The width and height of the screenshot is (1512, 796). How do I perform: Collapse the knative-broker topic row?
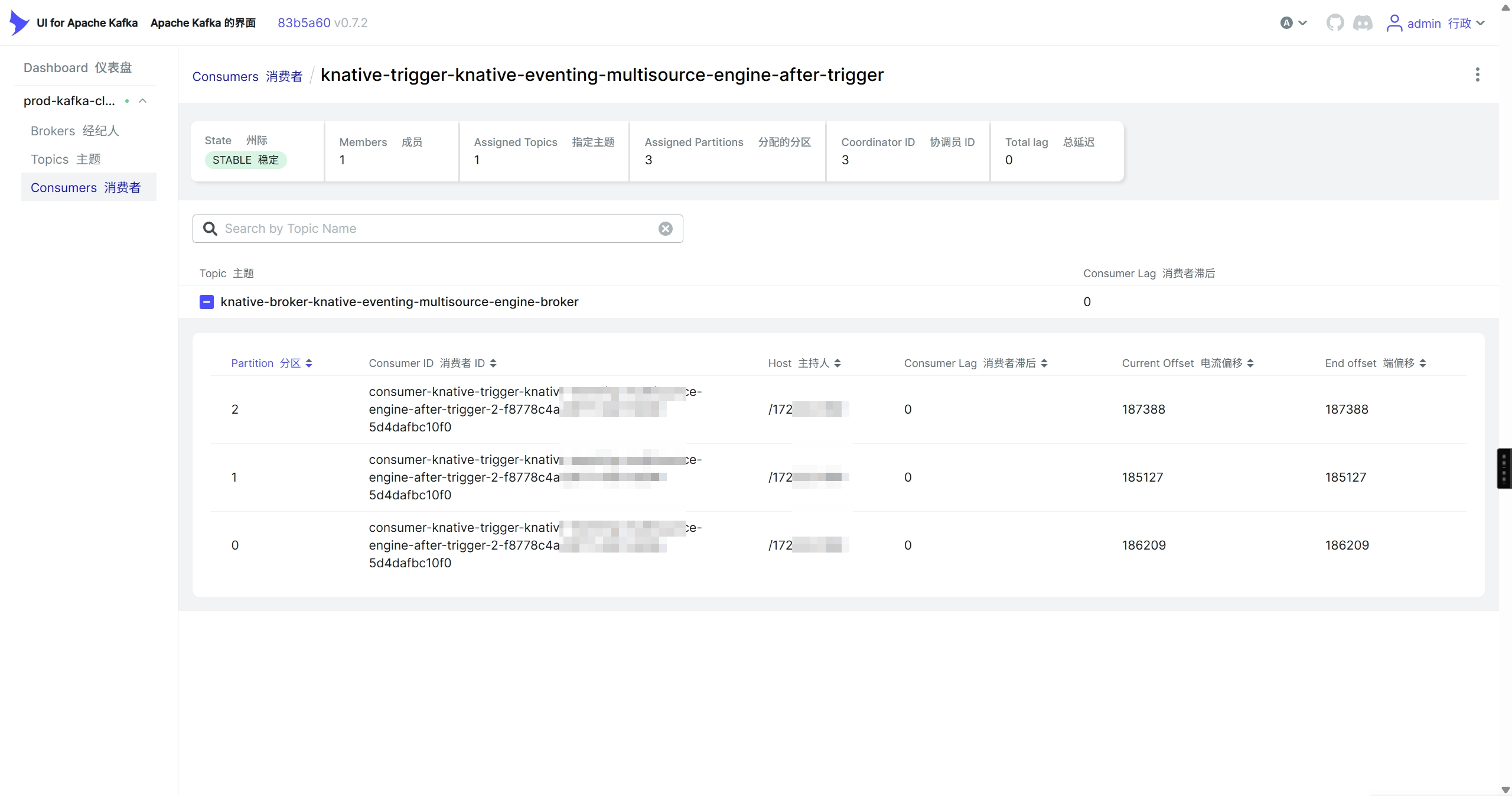(x=207, y=302)
